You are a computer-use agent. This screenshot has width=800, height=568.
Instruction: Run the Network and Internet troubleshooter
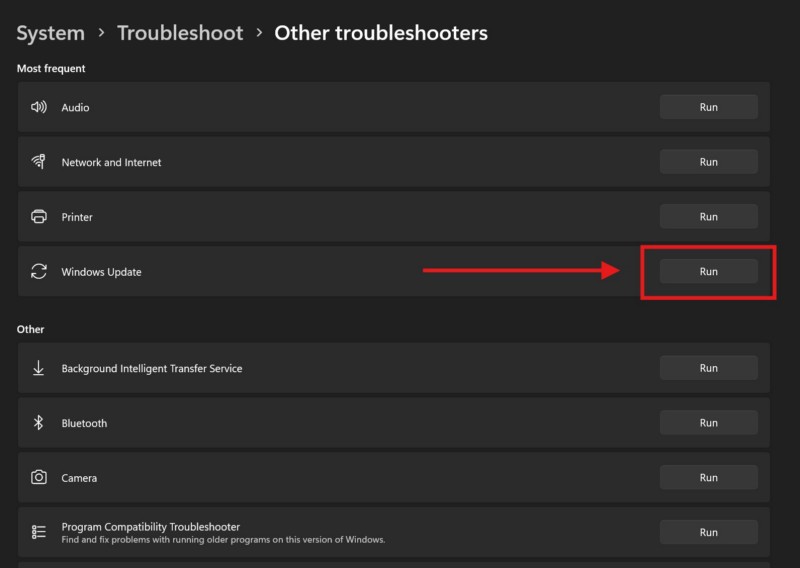pyautogui.click(x=708, y=162)
